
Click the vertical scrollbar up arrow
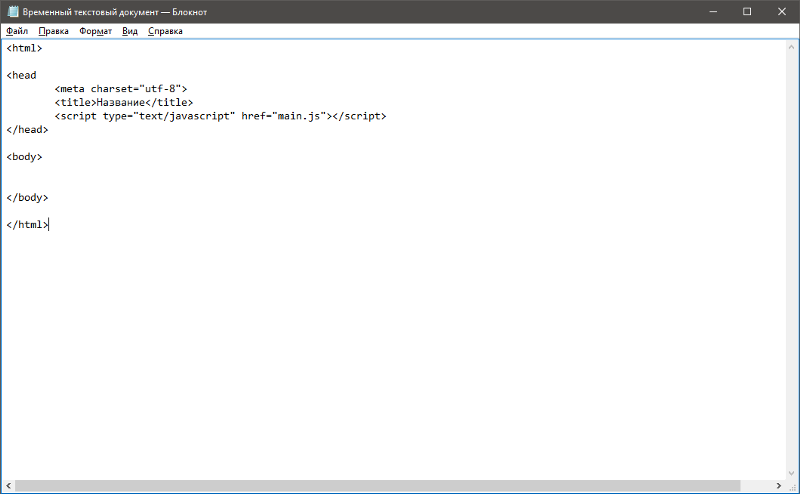[791, 46]
